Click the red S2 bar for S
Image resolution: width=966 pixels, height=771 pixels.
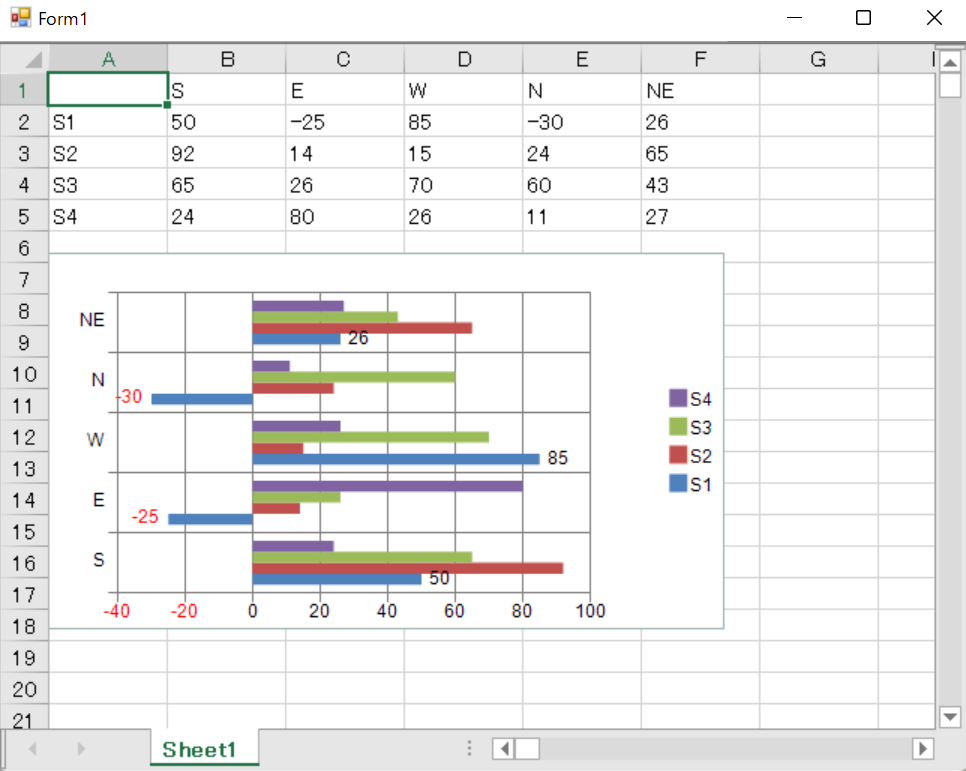[x=408, y=568]
